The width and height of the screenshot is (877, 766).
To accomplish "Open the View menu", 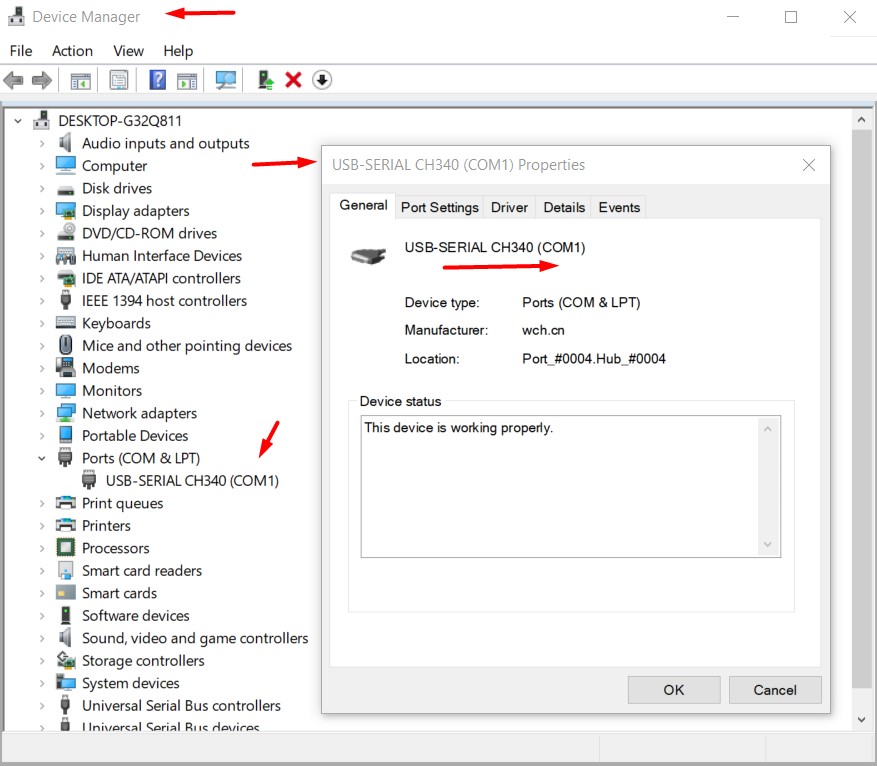I will point(128,51).
